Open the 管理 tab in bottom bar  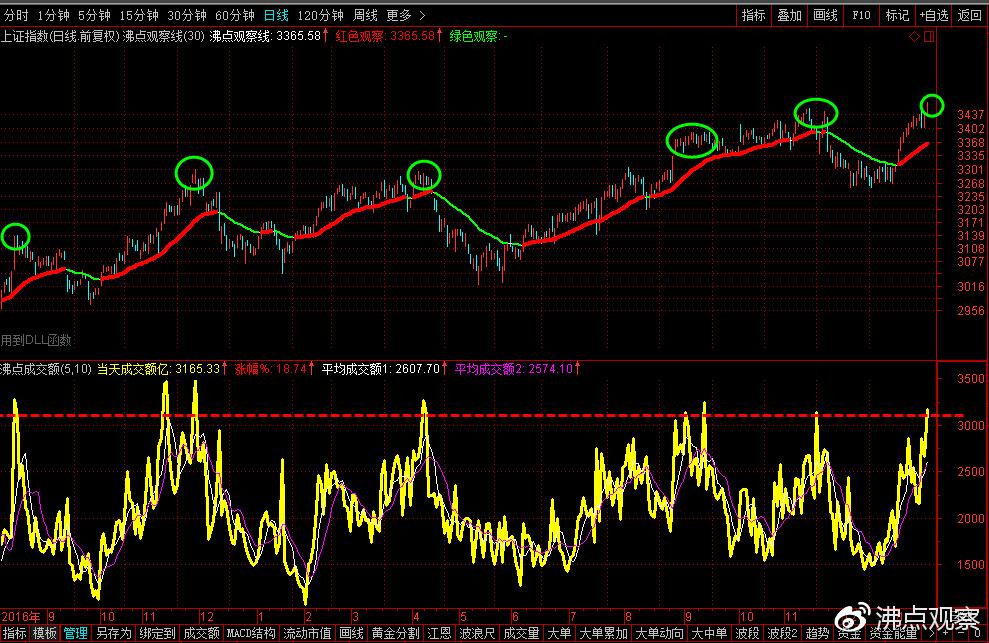click(75, 633)
